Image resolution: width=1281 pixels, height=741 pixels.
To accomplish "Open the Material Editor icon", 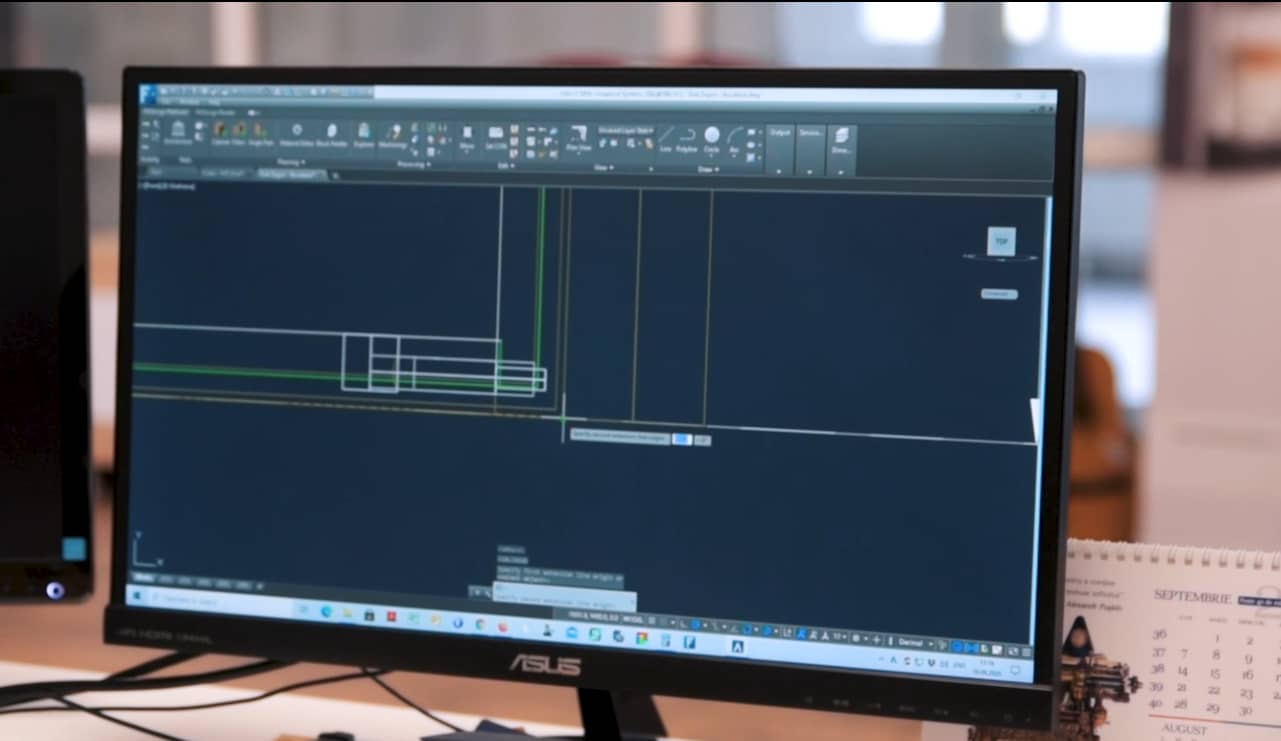I will [x=297, y=134].
